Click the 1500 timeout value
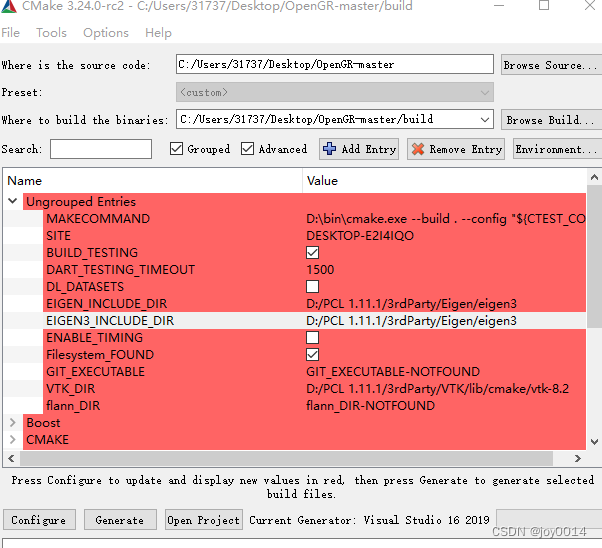 pyautogui.click(x=320, y=270)
